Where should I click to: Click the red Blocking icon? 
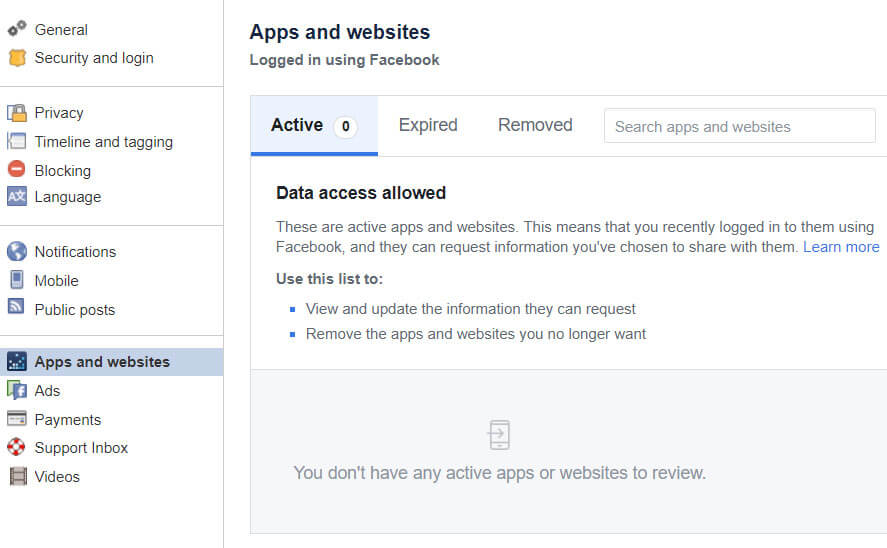click(x=17, y=169)
